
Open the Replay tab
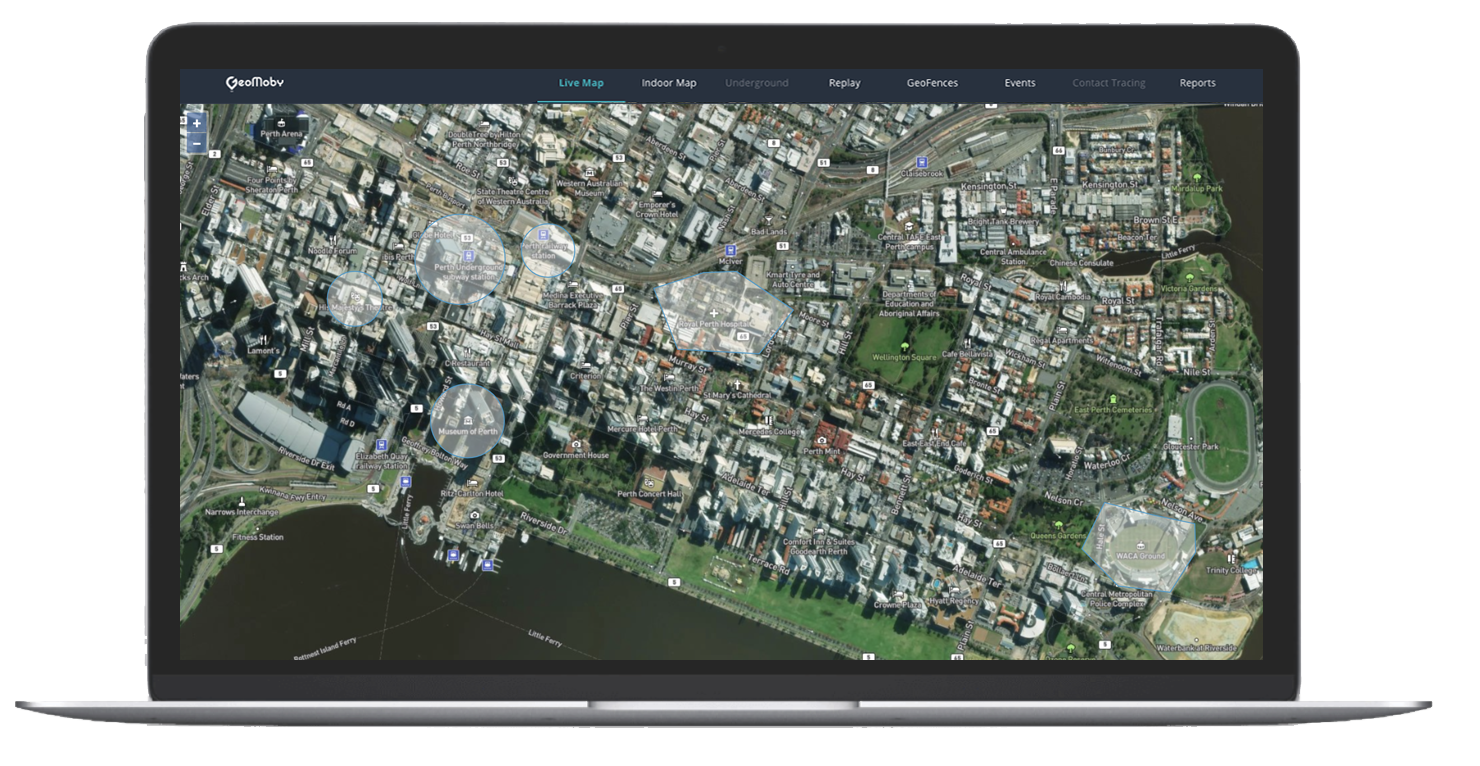pyautogui.click(x=844, y=83)
